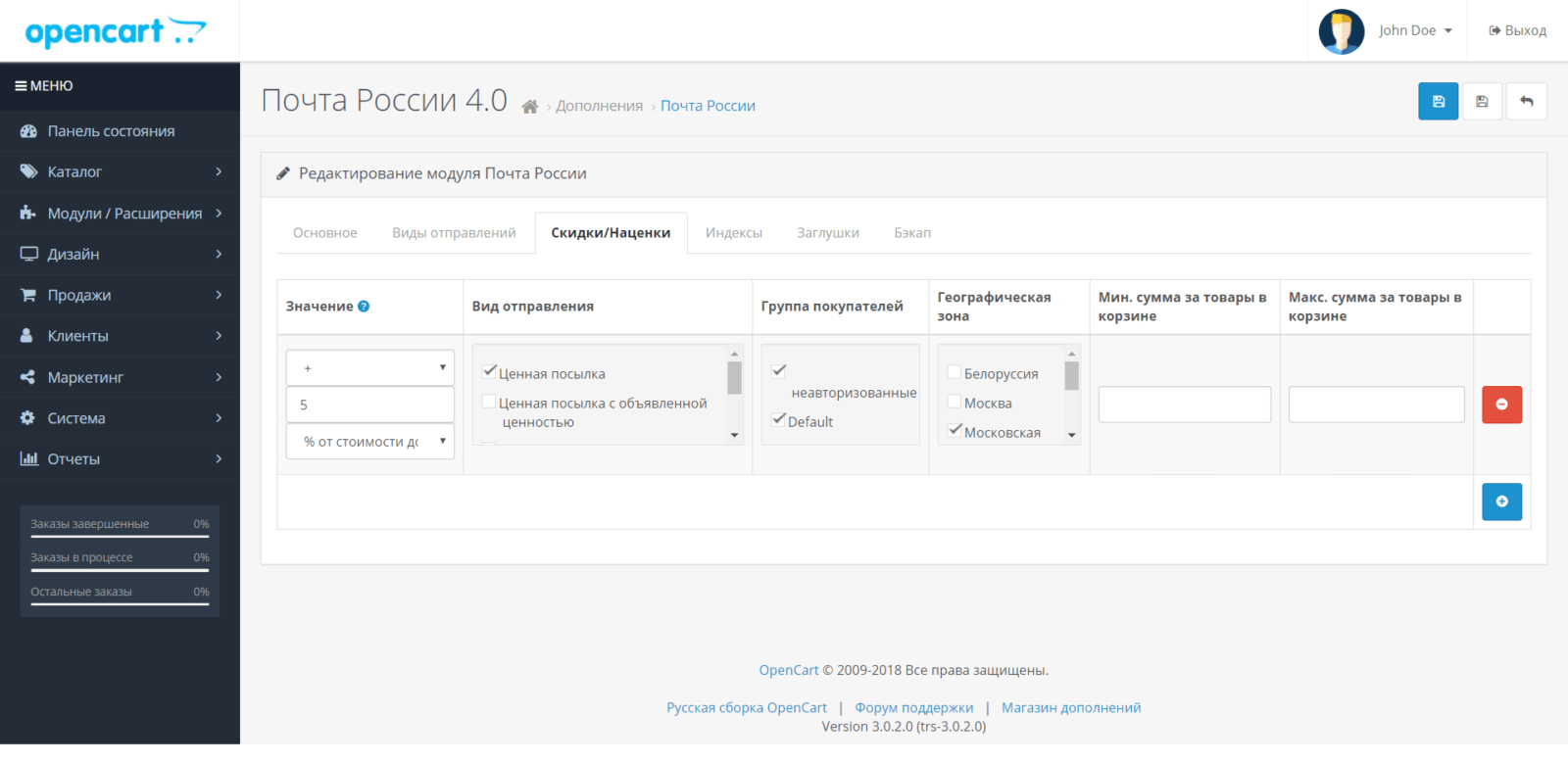Image resolution: width=1568 pixels, height=763 pixels.
Task: Click the monitor icon beside Дизайн
Action: click(28, 254)
